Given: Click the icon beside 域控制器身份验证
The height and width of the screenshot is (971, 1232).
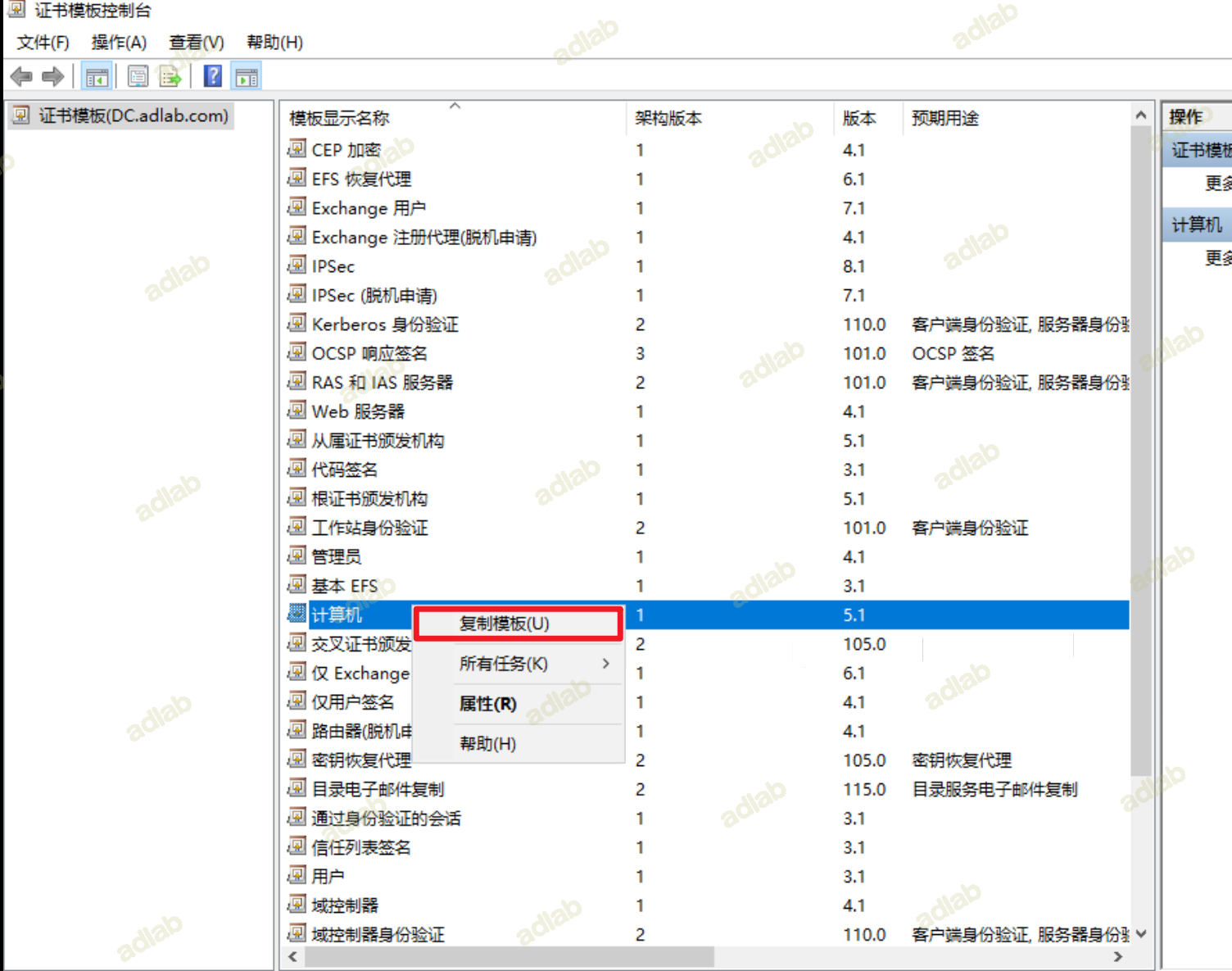Looking at the screenshot, I should pyautogui.click(x=297, y=933).
